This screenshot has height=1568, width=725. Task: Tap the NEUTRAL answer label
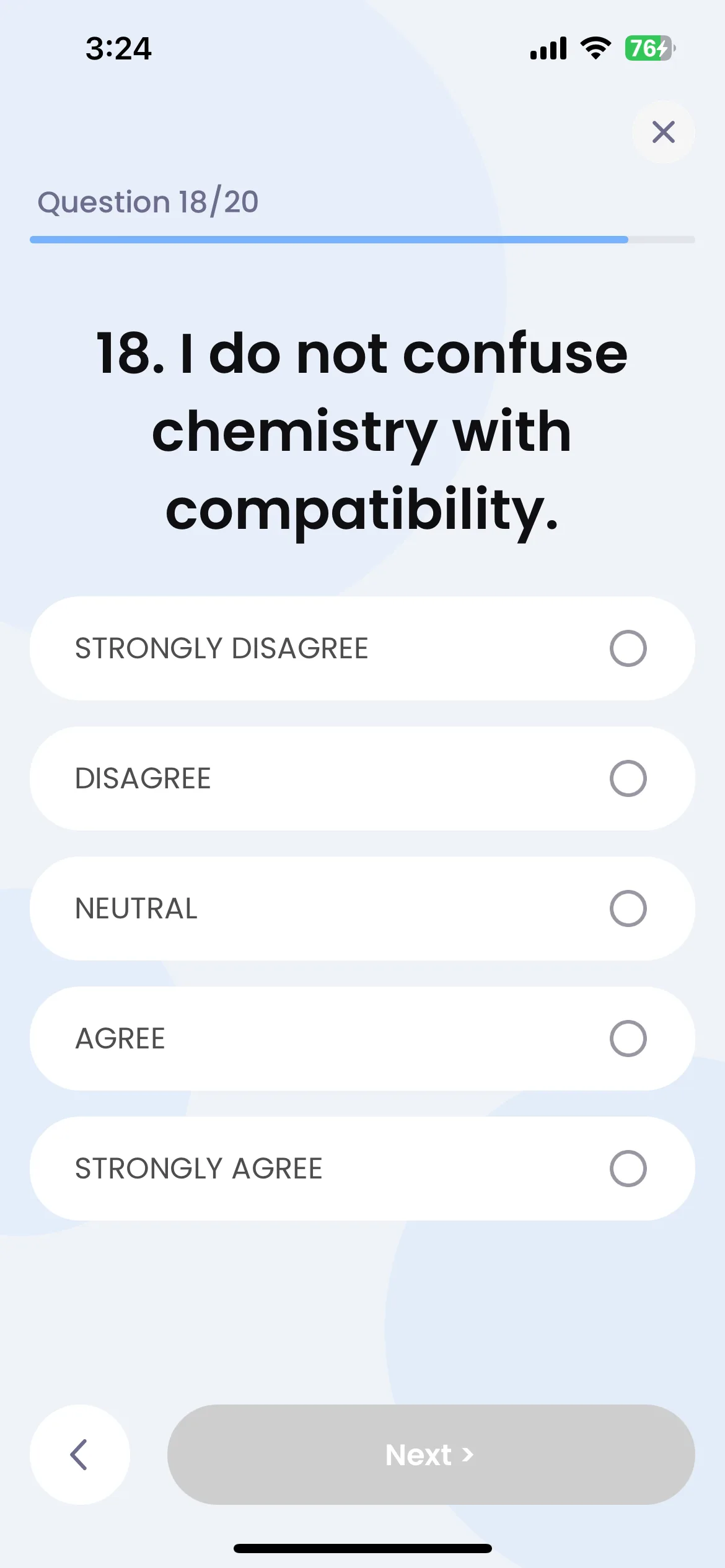click(x=136, y=908)
